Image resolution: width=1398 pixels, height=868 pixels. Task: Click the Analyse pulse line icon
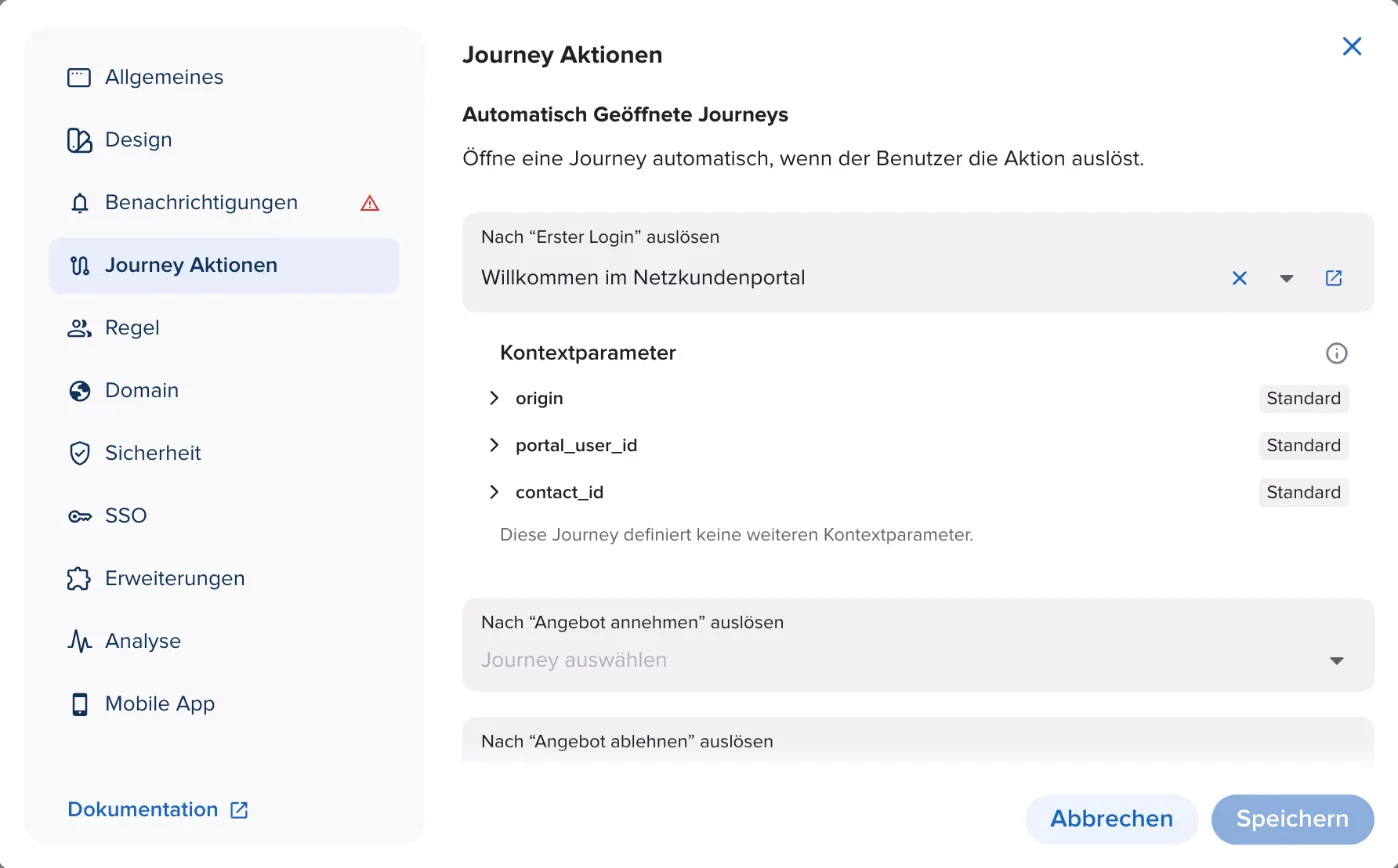click(x=79, y=642)
